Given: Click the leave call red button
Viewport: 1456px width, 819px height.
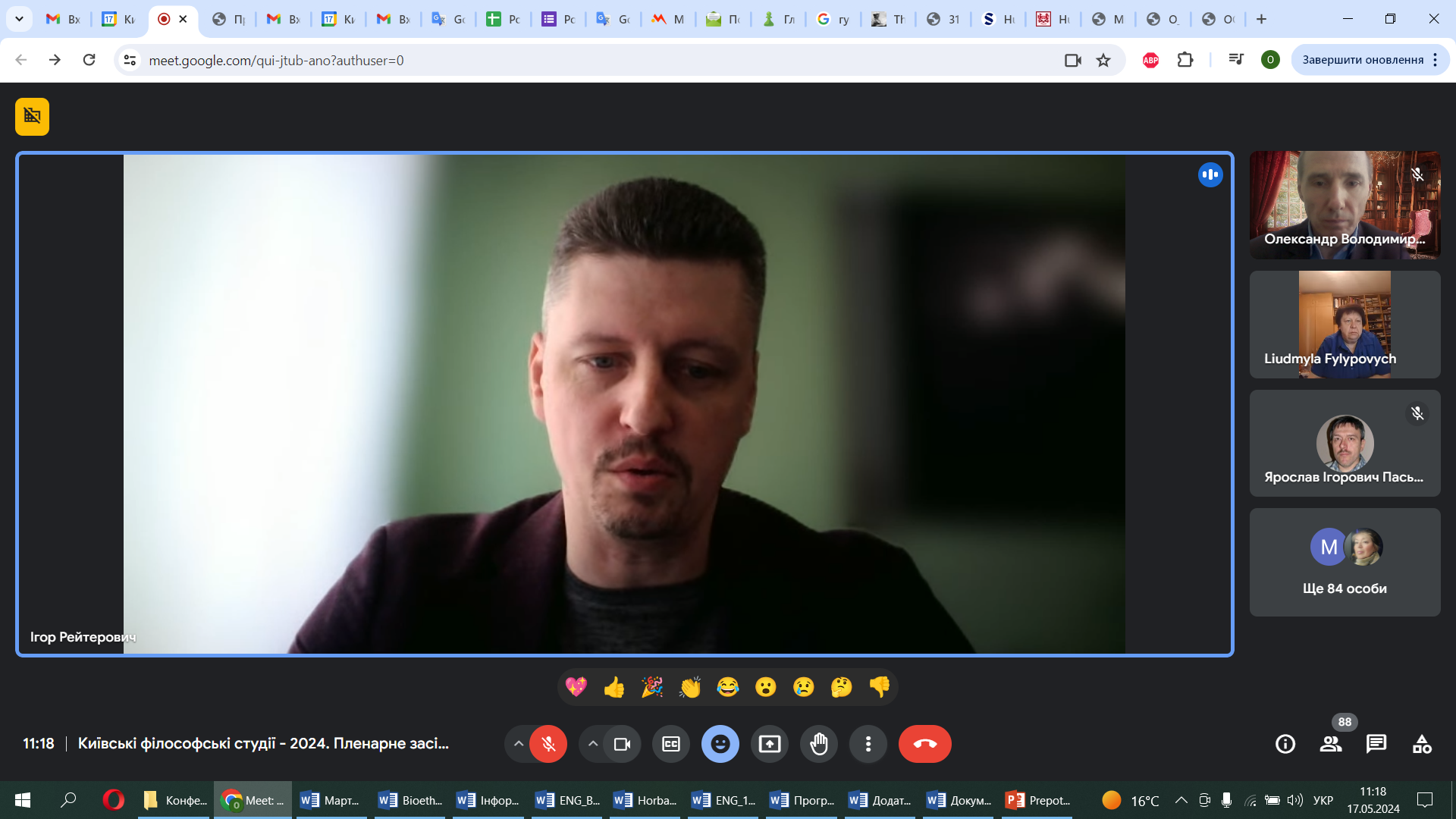Looking at the screenshot, I should point(924,744).
